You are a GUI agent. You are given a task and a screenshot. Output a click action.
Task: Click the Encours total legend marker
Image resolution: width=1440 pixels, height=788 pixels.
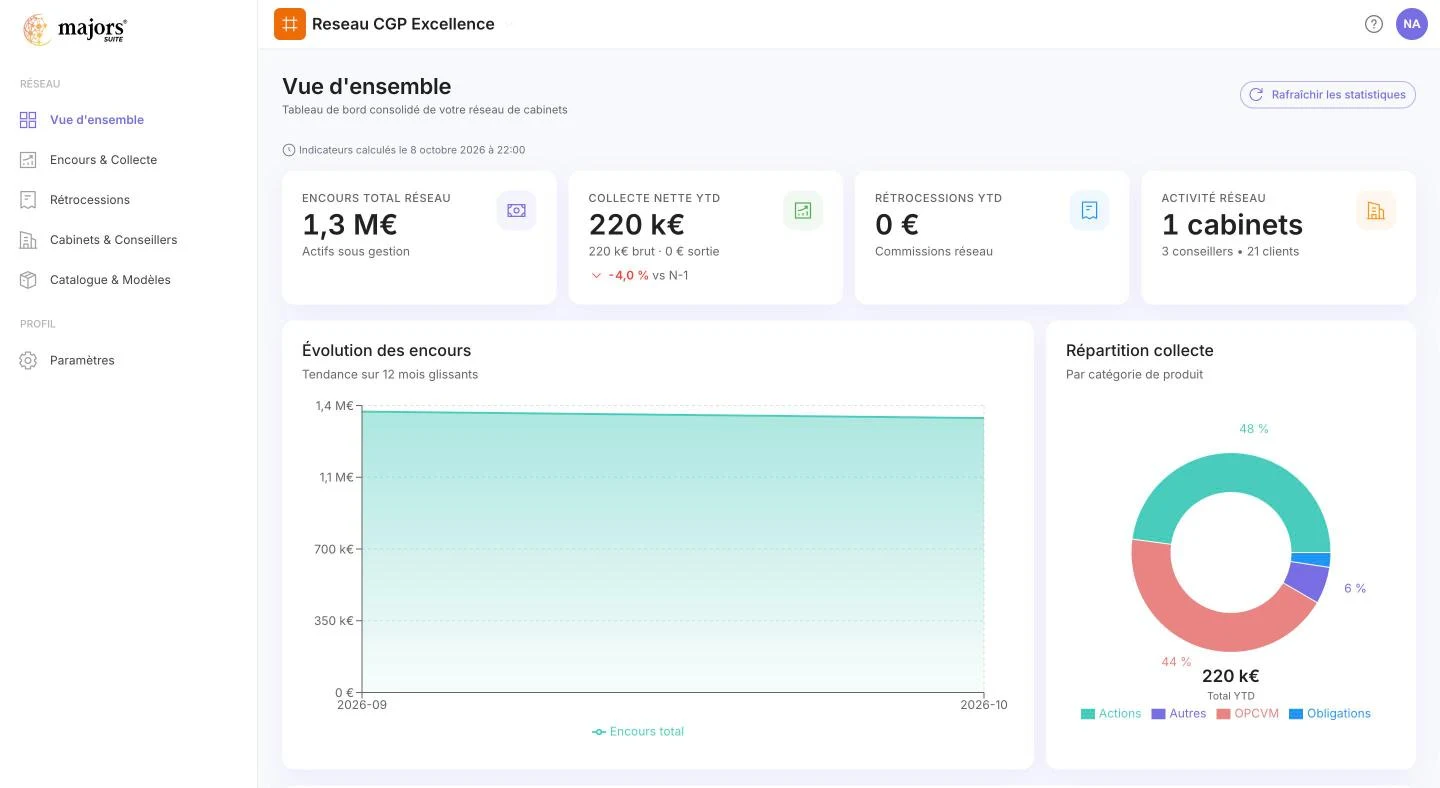tap(599, 732)
